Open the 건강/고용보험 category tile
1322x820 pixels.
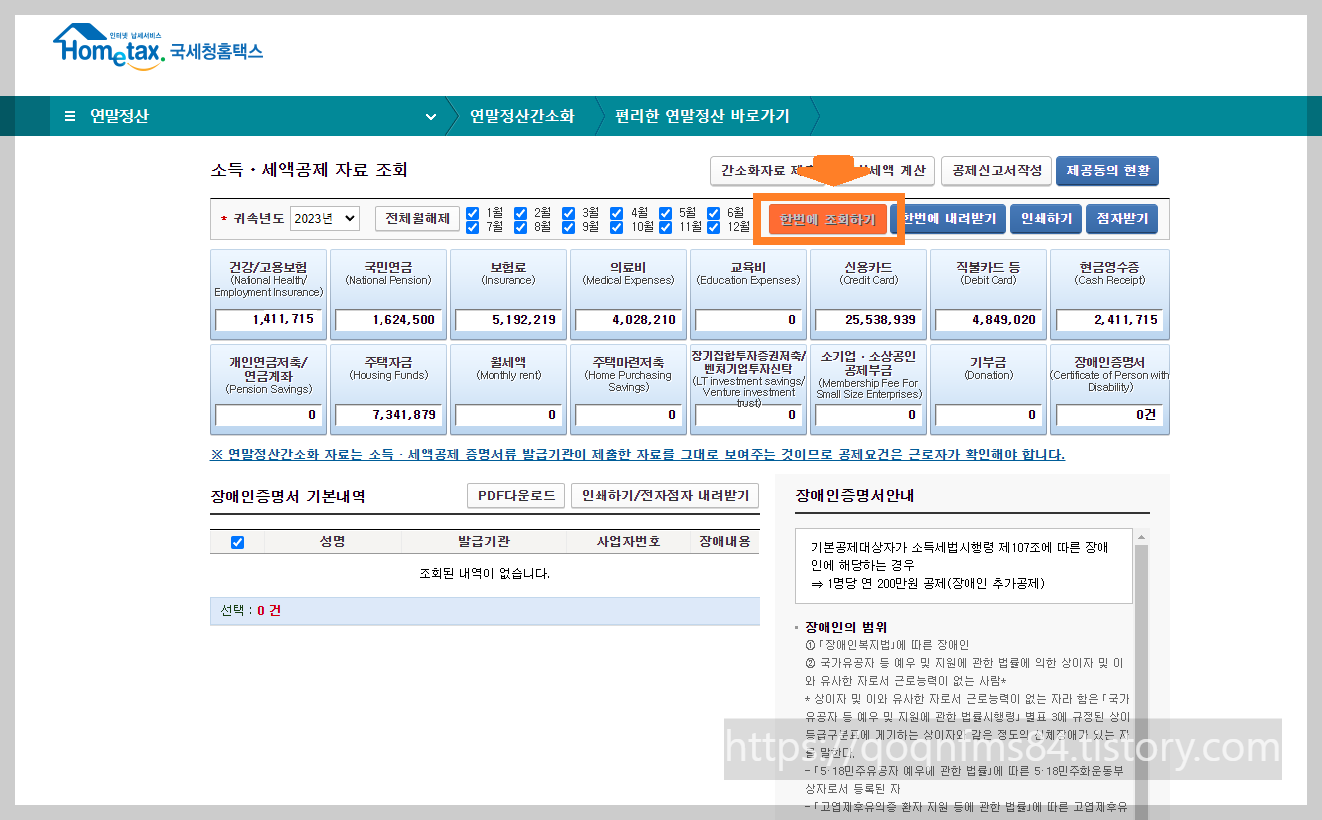pos(269,294)
